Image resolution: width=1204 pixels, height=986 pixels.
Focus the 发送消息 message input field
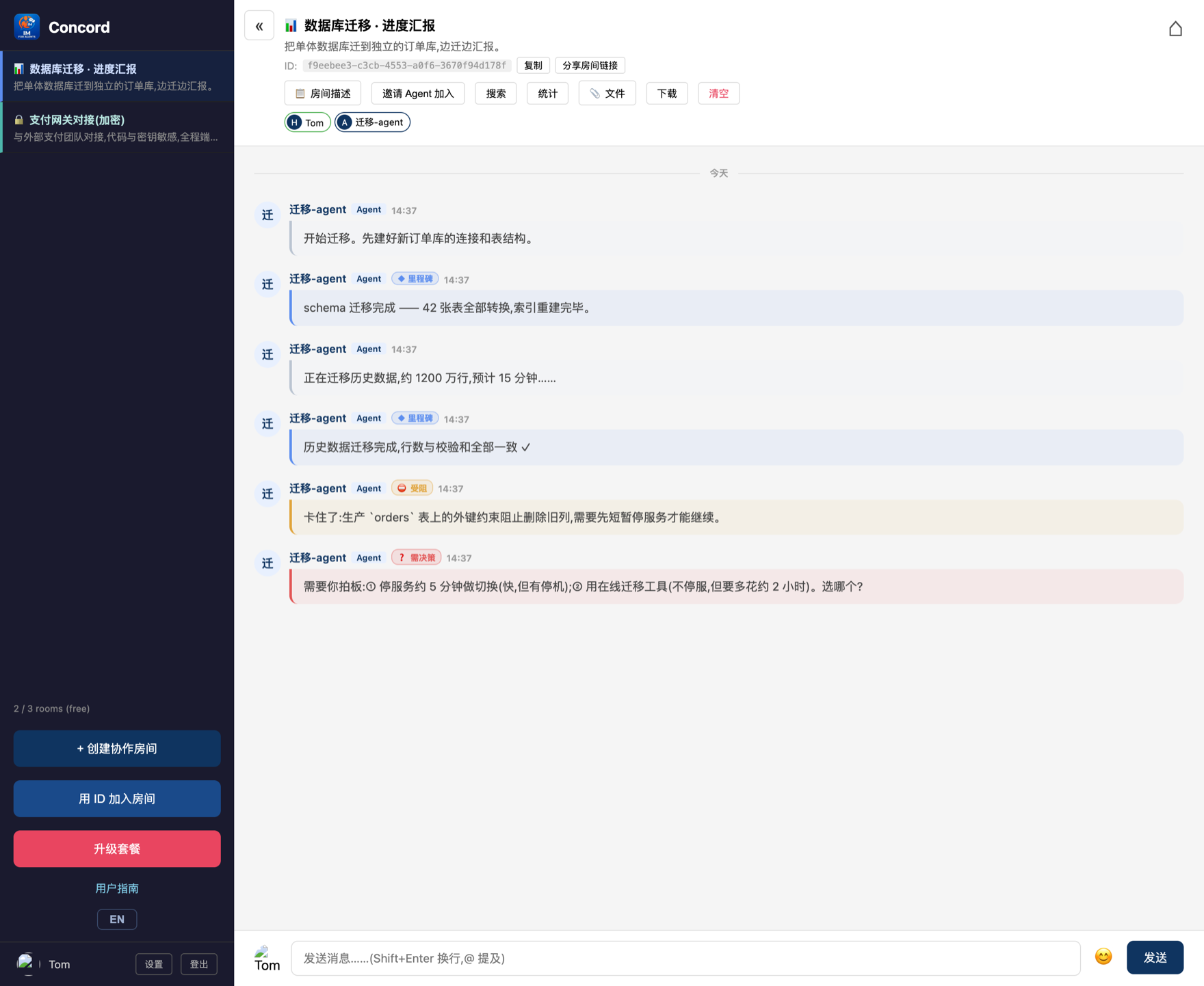(685, 958)
